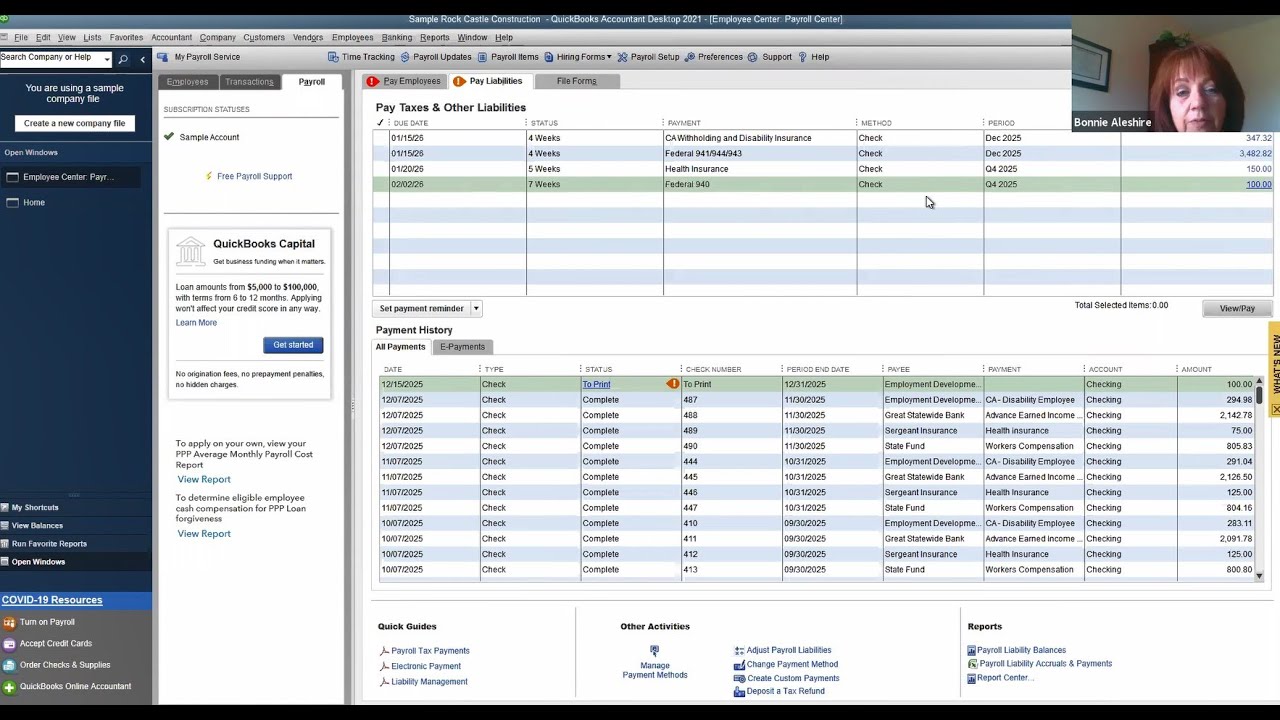This screenshot has width=1280, height=720.
Task: Open the Reports menu
Action: point(434,37)
